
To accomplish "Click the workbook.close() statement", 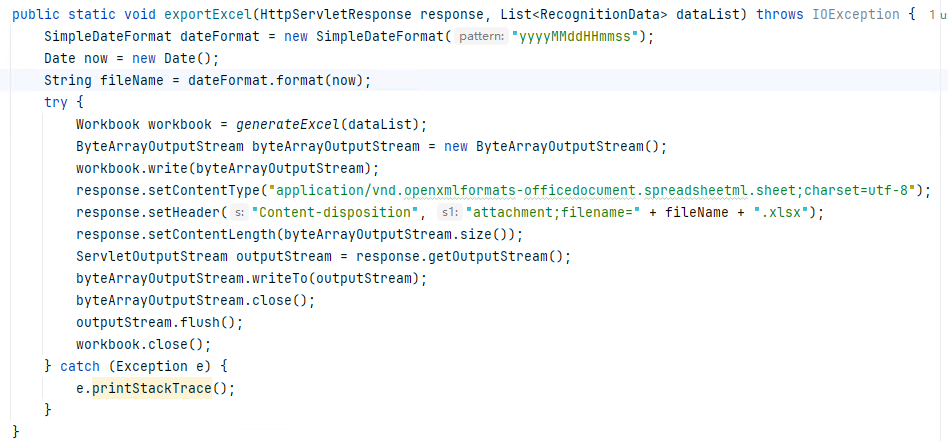I will tap(143, 344).
